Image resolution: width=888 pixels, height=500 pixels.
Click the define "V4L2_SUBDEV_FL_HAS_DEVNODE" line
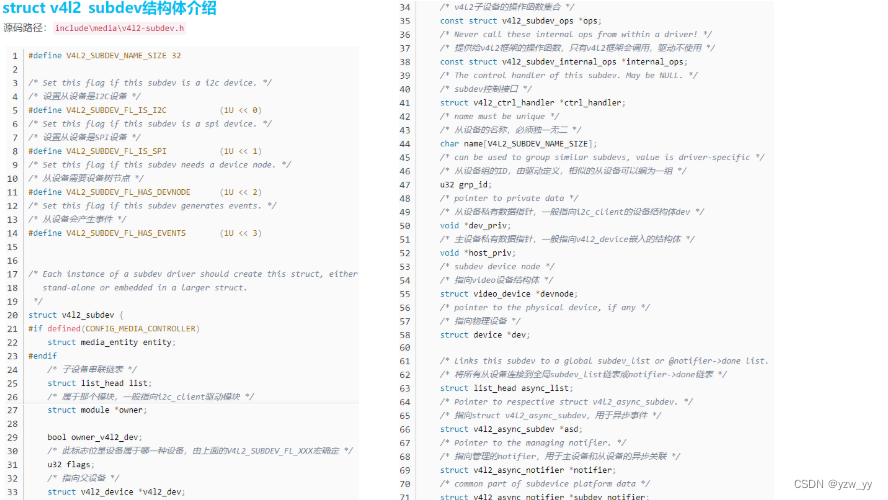pos(145,192)
